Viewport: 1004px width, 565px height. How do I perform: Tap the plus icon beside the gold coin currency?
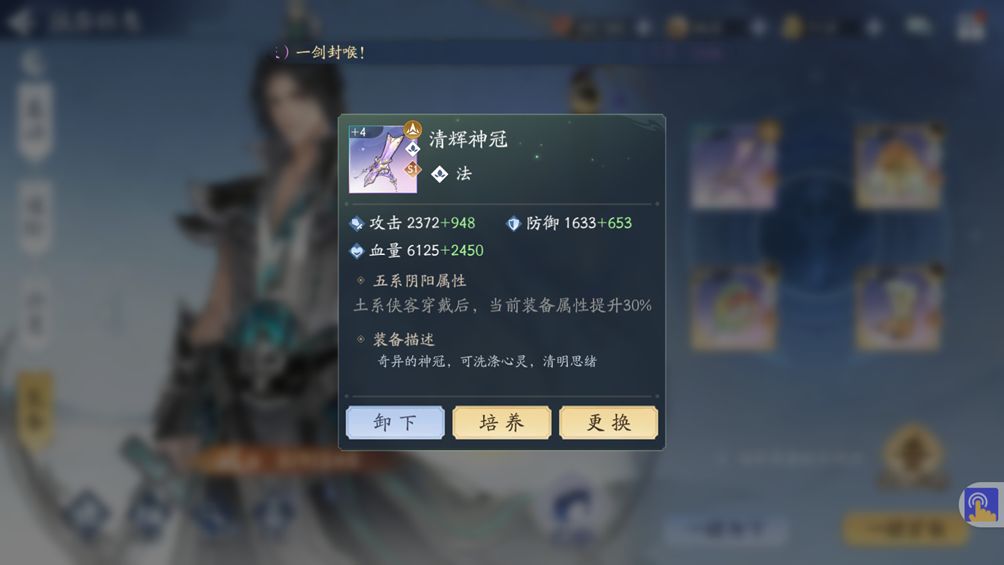pos(758,27)
